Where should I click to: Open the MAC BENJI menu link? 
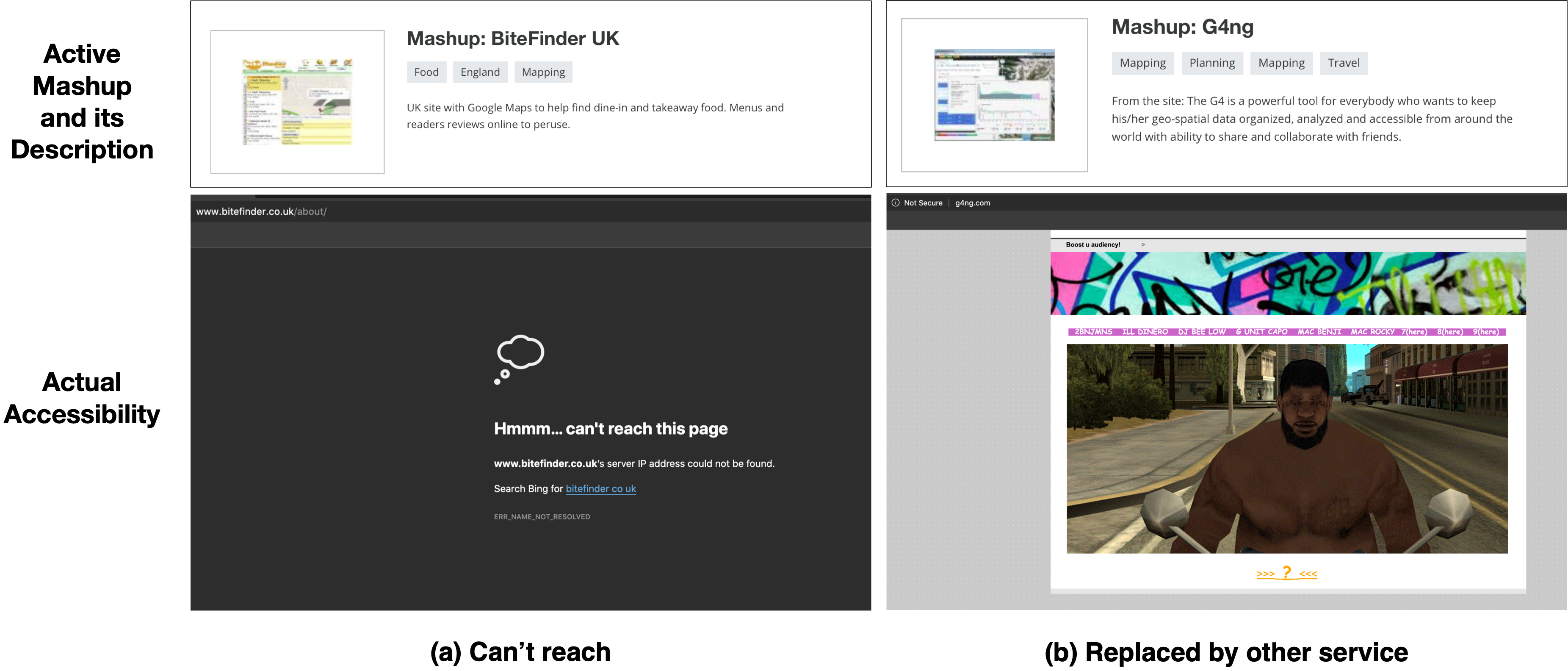[1319, 332]
